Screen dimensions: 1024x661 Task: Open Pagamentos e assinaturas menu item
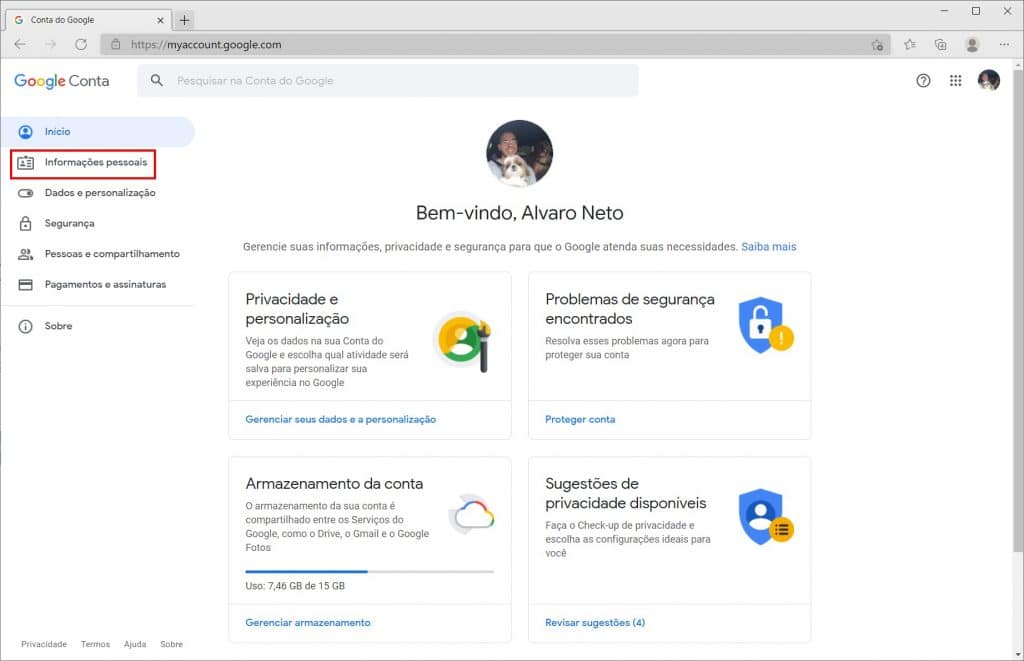(x=105, y=285)
